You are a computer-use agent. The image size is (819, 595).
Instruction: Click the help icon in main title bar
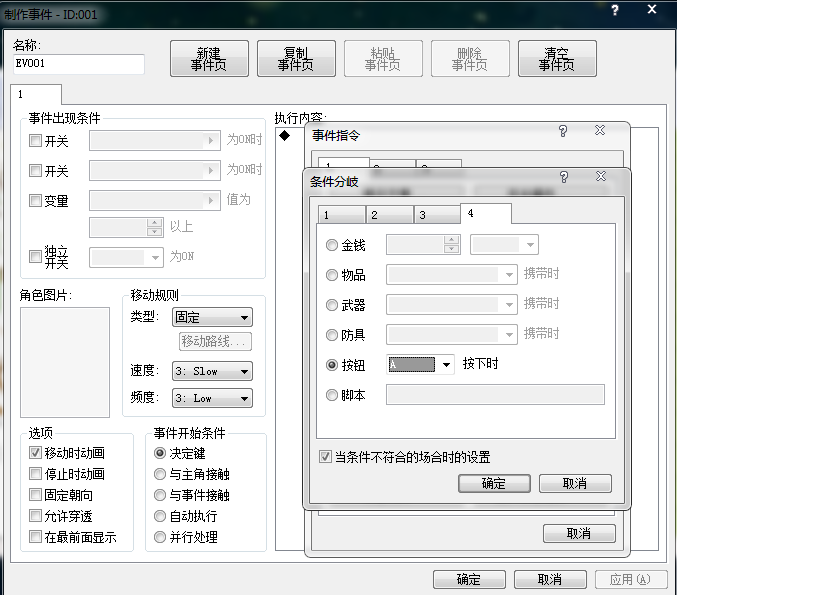point(615,10)
